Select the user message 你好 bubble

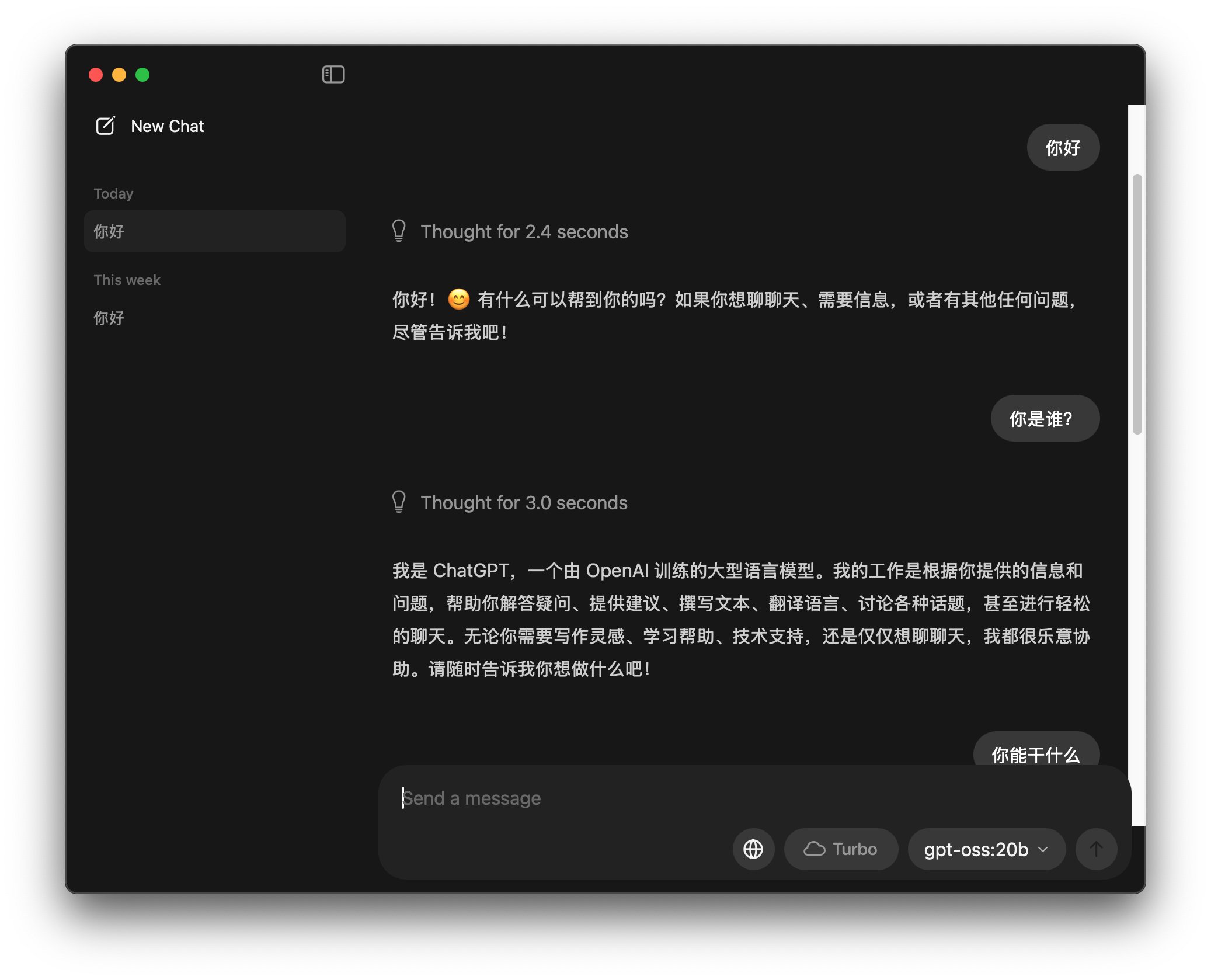1063,147
